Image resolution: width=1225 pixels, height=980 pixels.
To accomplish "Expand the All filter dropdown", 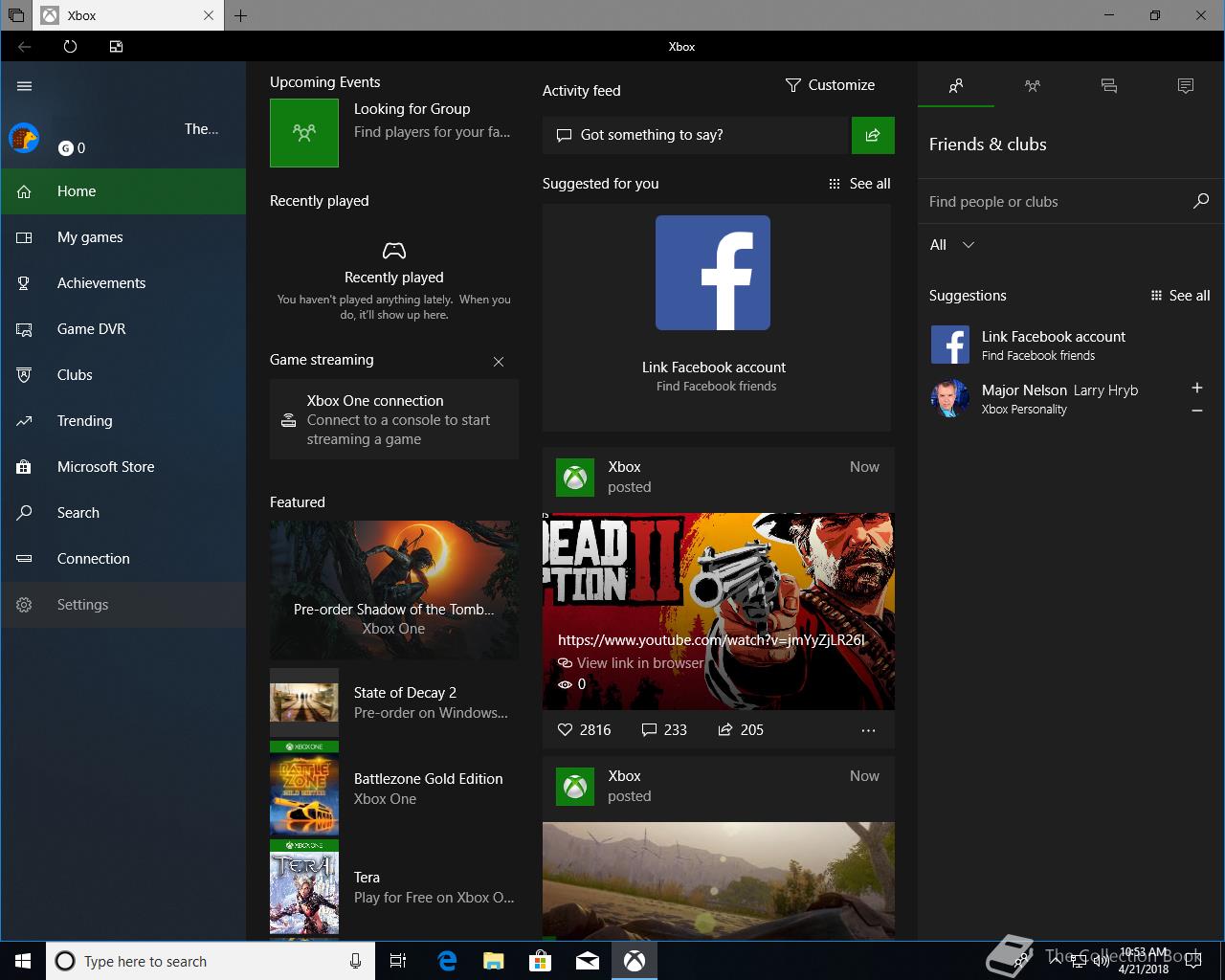I will point(952,245).
